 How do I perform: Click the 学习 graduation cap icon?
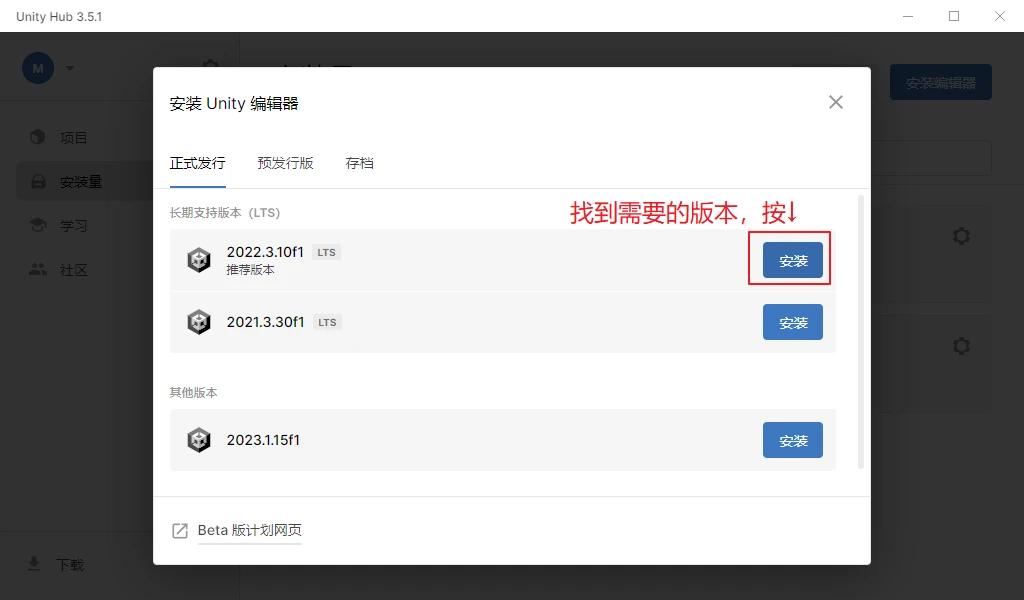[x=38, y=225]
